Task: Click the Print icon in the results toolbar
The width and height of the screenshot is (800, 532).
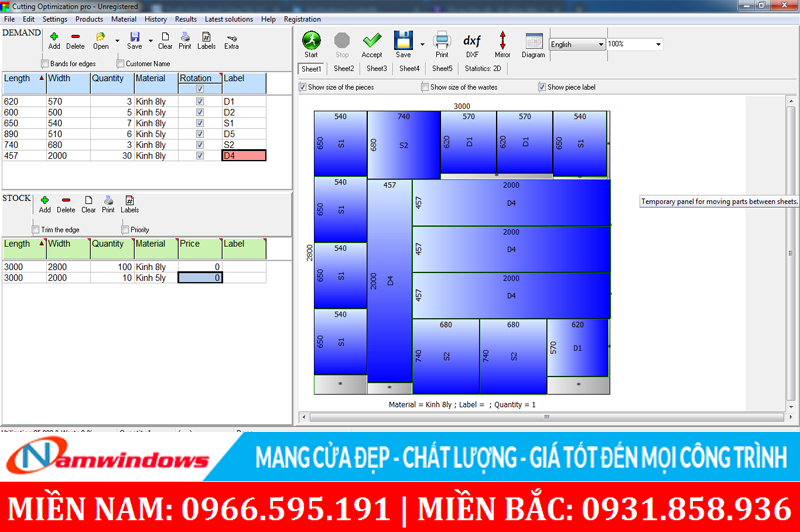Action: [x=442, y=40]
